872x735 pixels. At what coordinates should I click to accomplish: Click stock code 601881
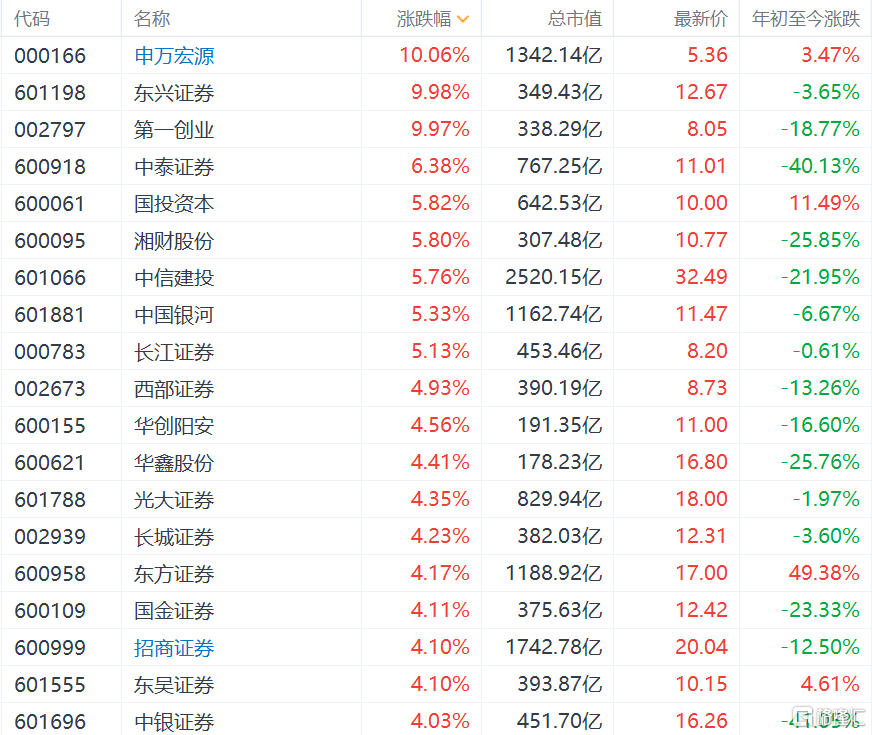point(50,315)
